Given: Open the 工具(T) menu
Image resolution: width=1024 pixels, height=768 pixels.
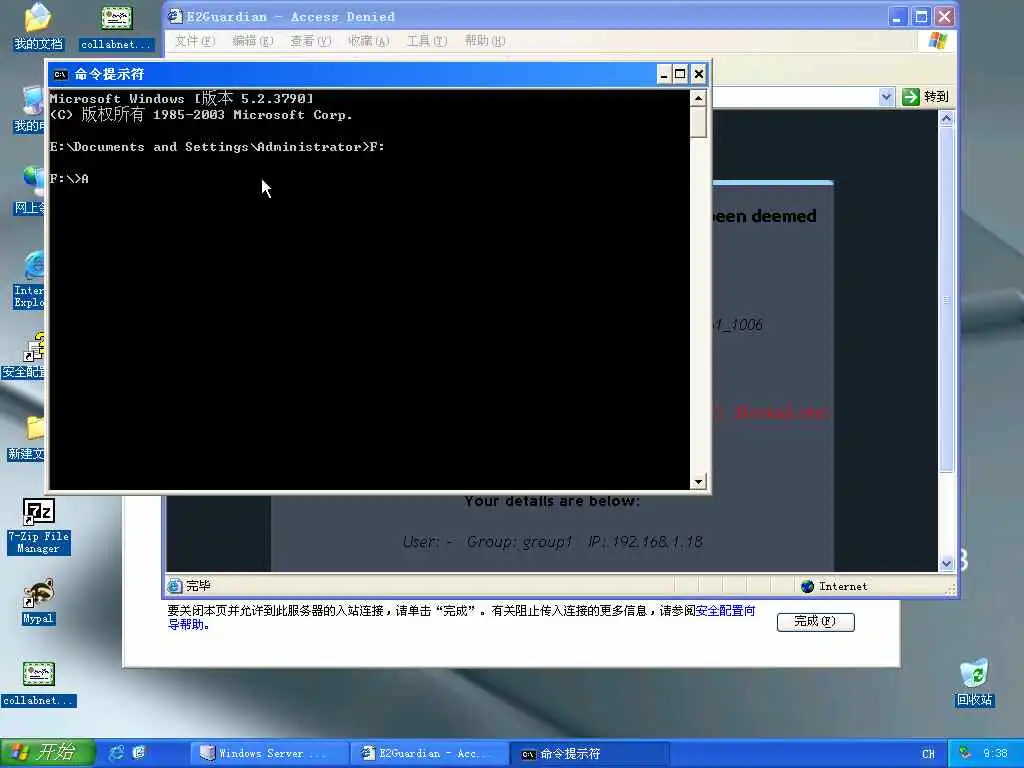Looking at the screenshot, I should click(x=427, y=40).
